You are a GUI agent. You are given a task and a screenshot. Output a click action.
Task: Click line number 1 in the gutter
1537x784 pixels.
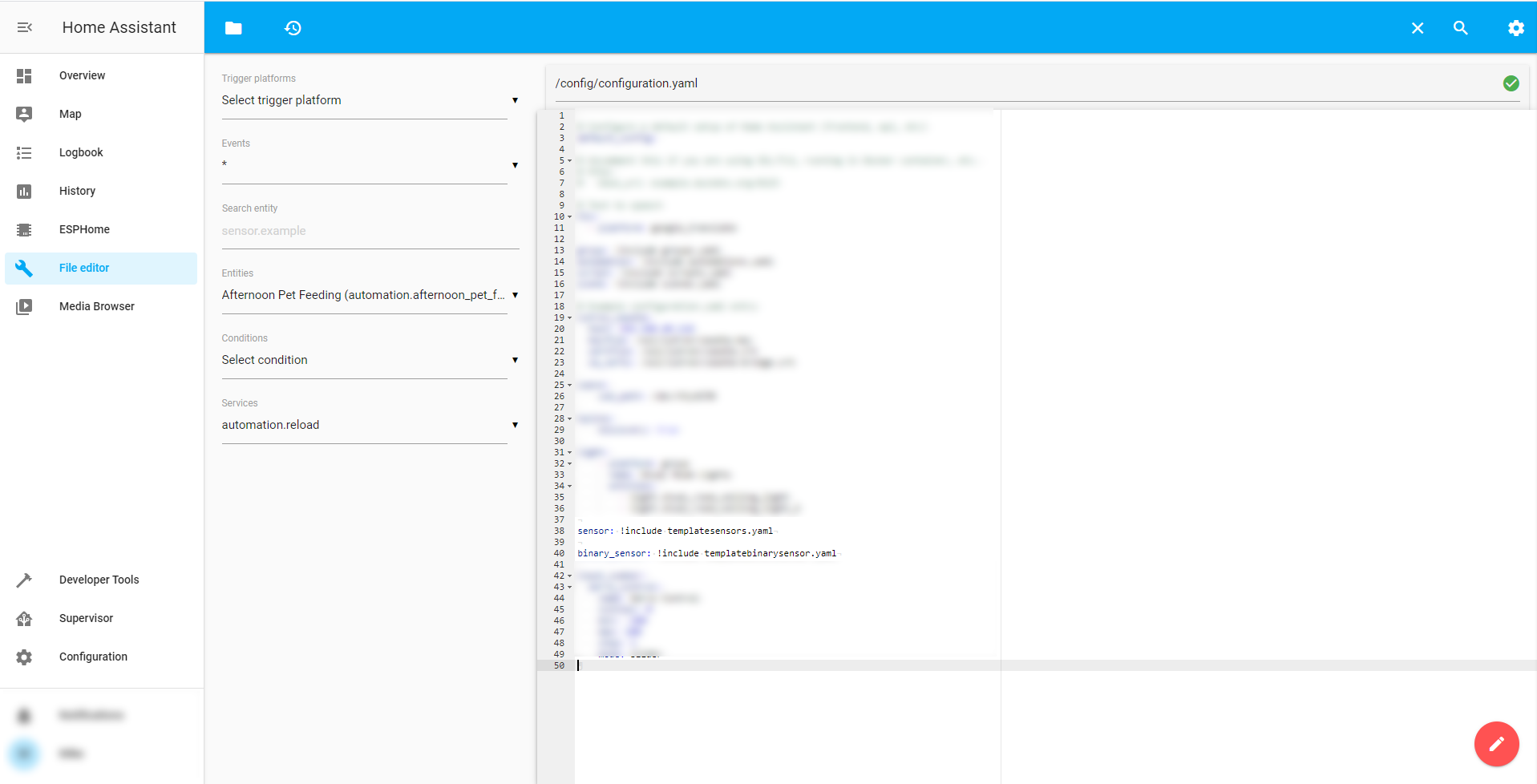[561, 115]
